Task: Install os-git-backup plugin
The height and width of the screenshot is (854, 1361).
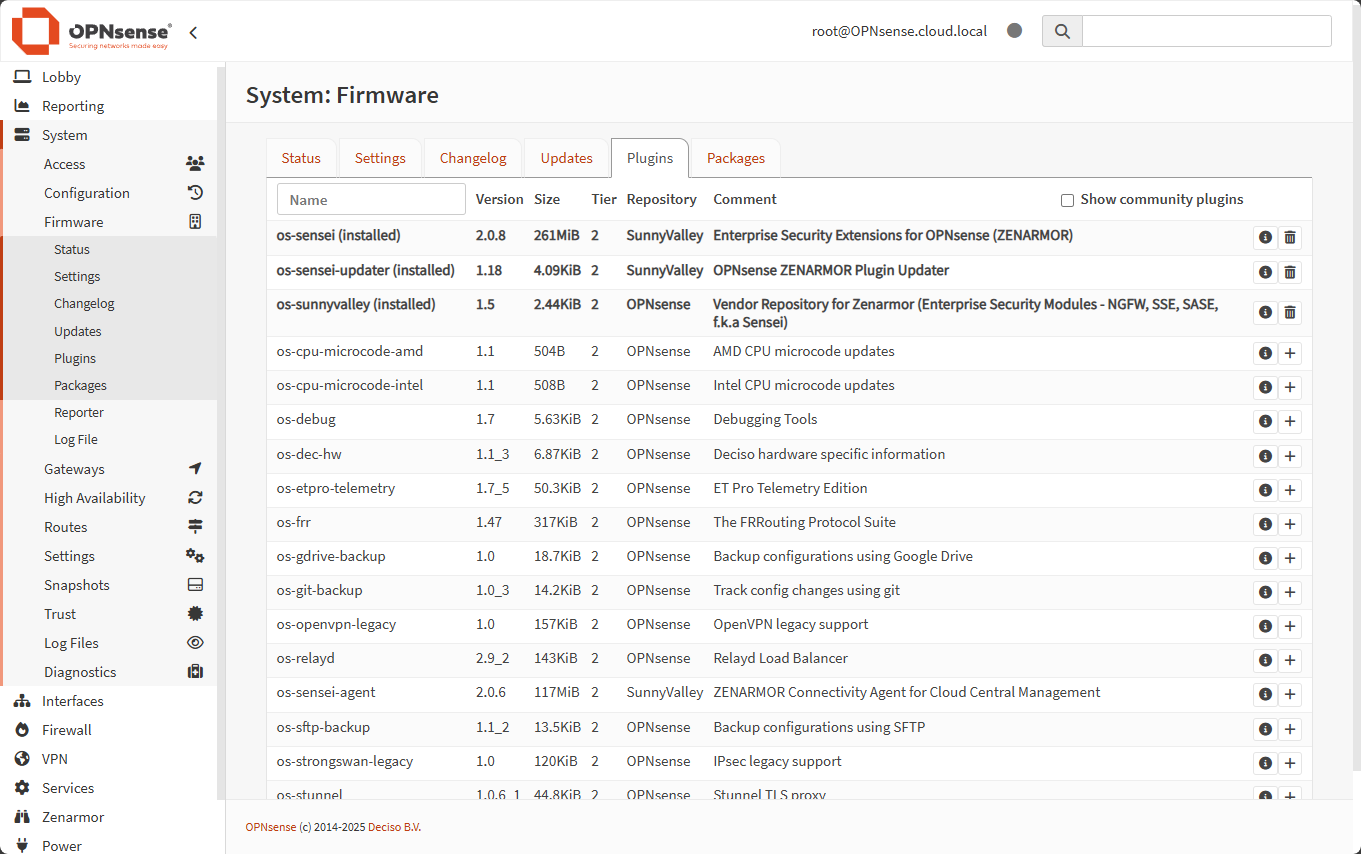Action: pyautogui.click(x=1290, y=592)
